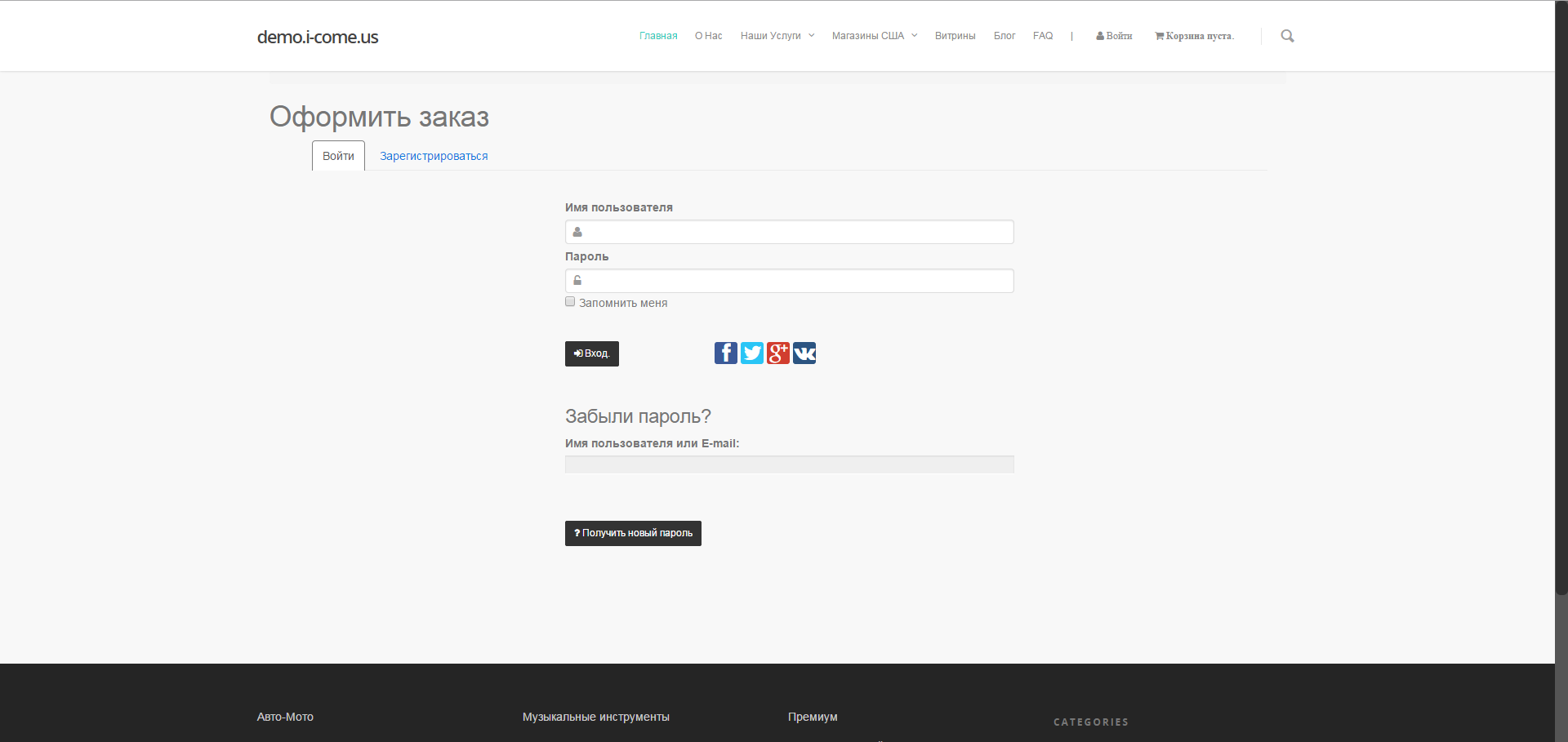Sign in with the Twitter icon

point(752,353)
